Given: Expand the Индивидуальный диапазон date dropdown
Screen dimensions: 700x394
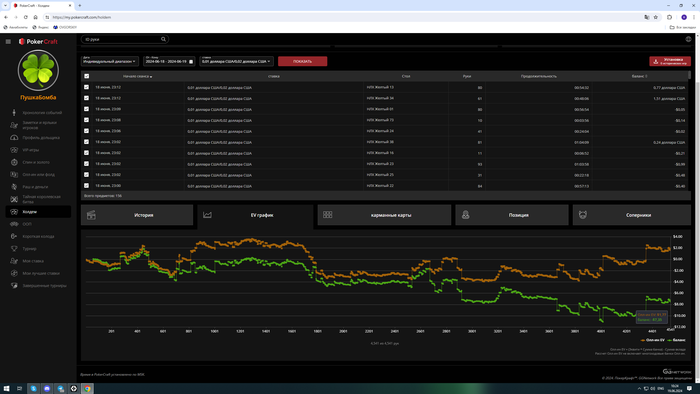Looking at the screenshot, I should (110, 61).
